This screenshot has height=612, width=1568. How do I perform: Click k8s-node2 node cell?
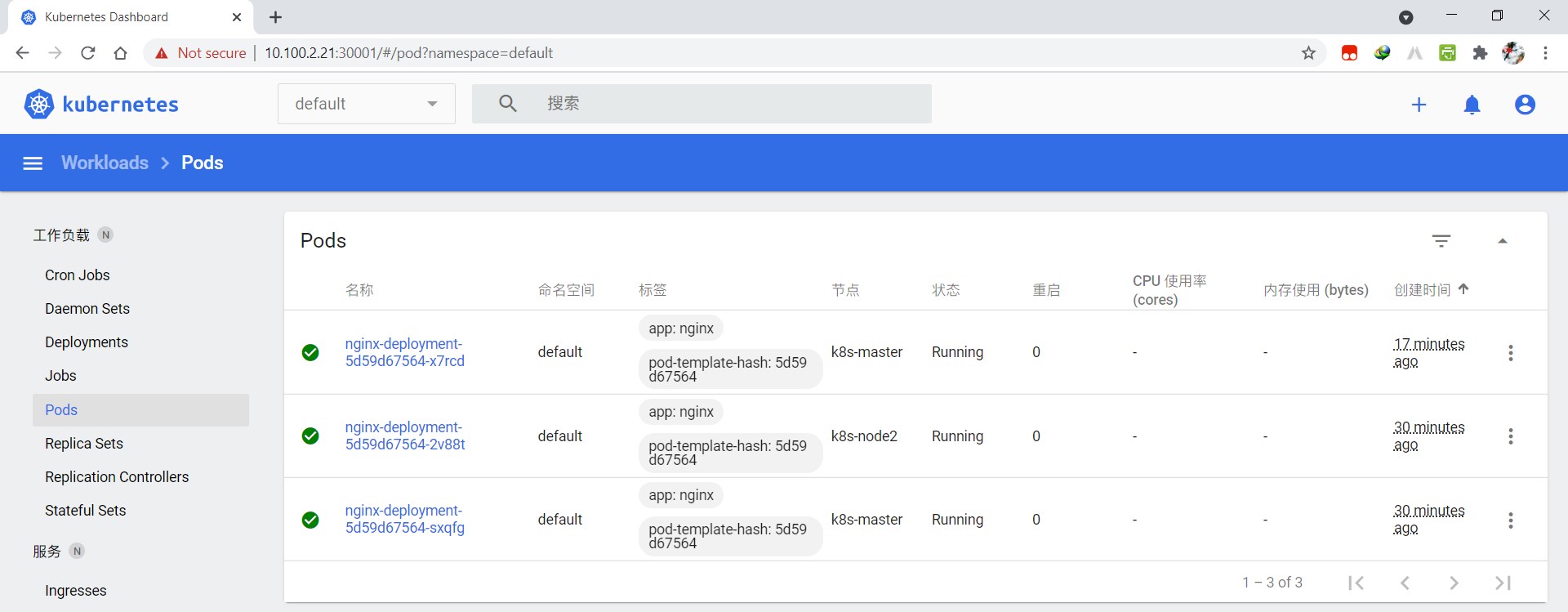pos(864,436)
